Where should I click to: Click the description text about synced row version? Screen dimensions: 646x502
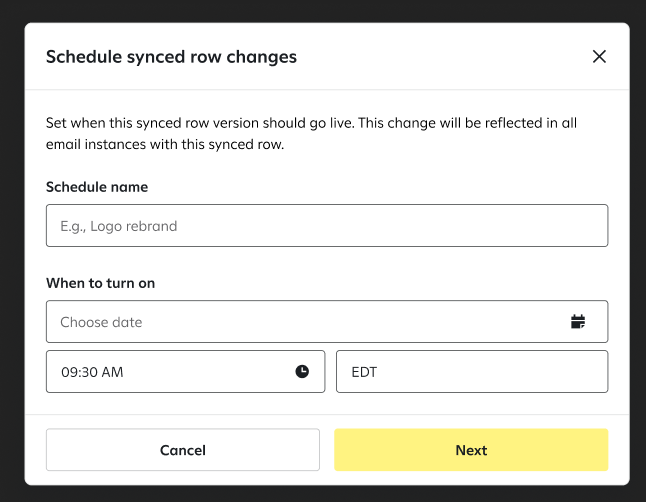pos(311,134)
